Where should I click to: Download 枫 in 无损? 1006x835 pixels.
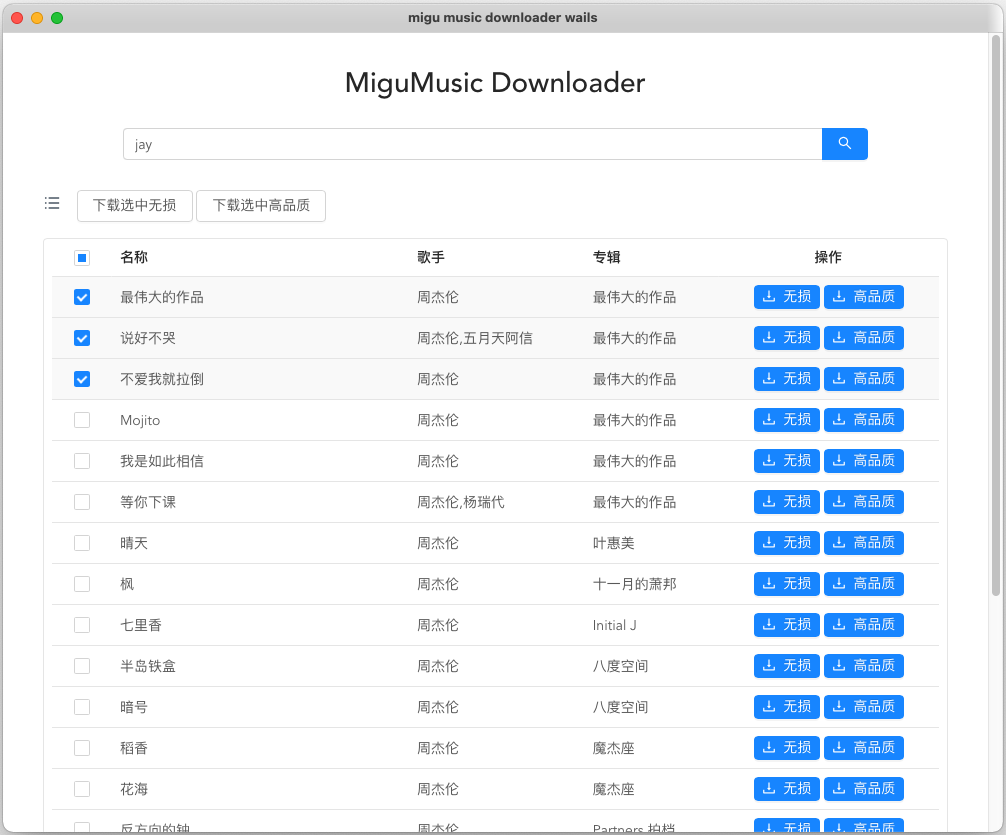pyautogui.click(x=787, y=584)
